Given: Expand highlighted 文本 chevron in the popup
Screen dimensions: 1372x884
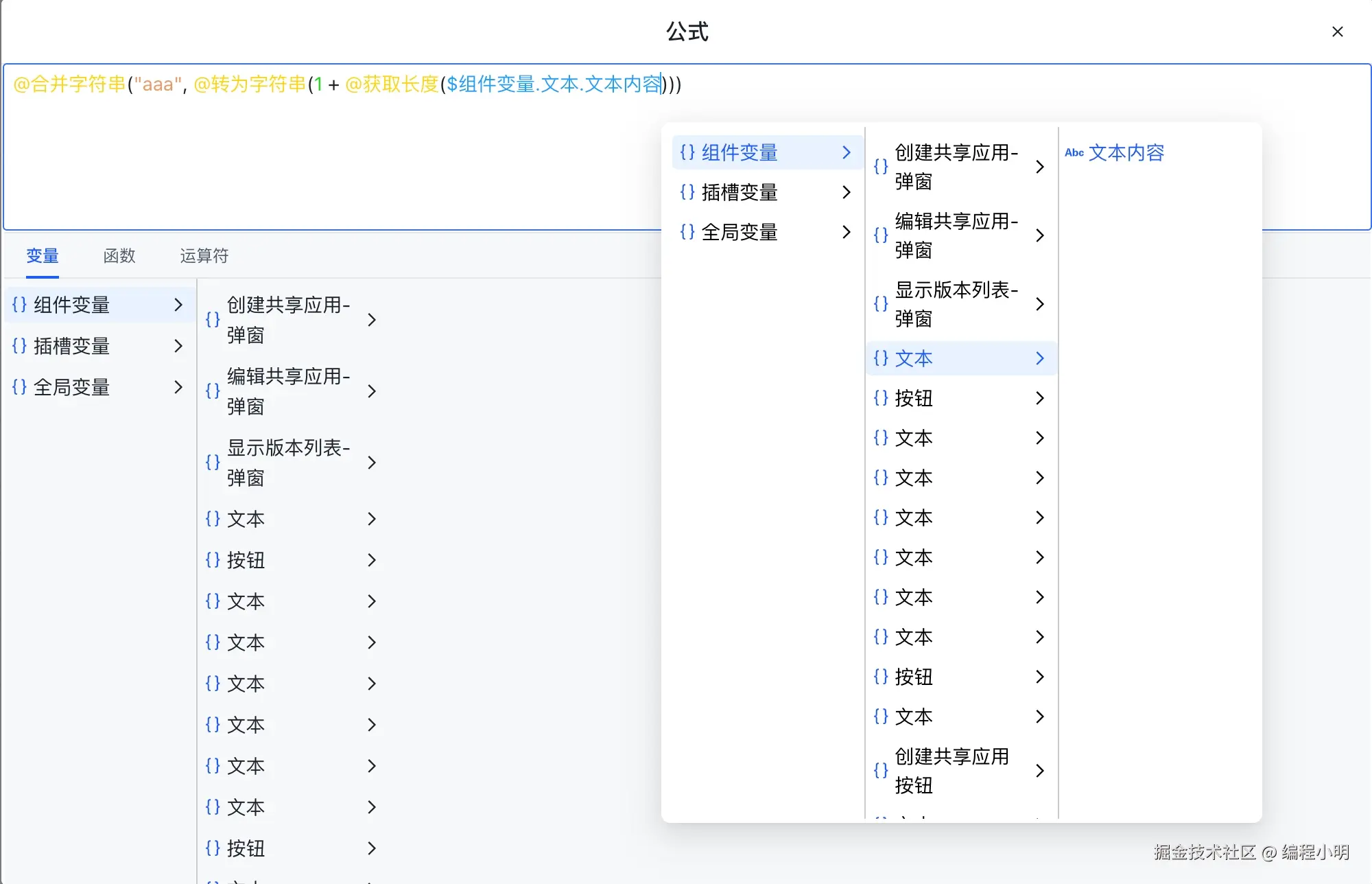Looking at the screenshot, I should (1040, 358).
